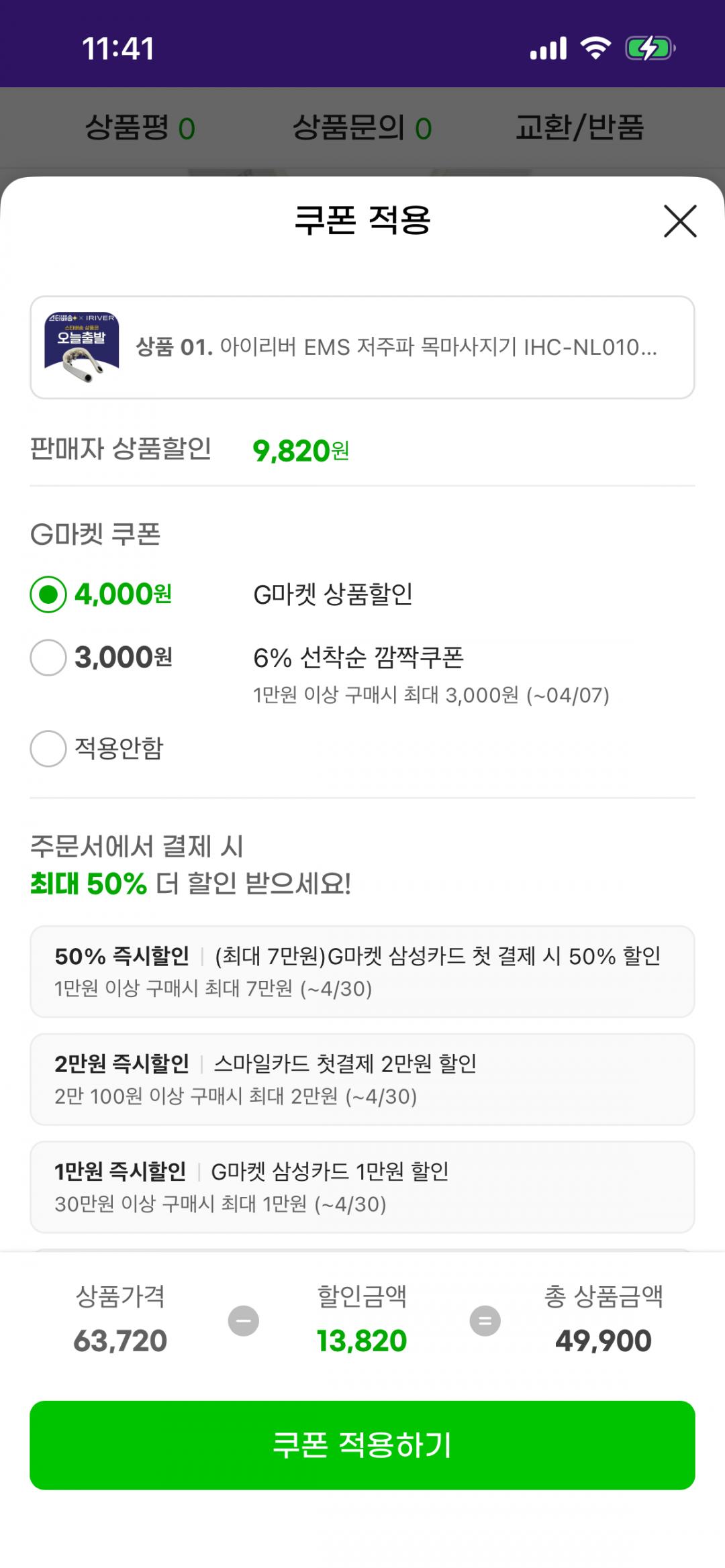Choose the 3,000원 선착순 깜짝쿠폰 option

pyautogui.click(x=48, y=658)
